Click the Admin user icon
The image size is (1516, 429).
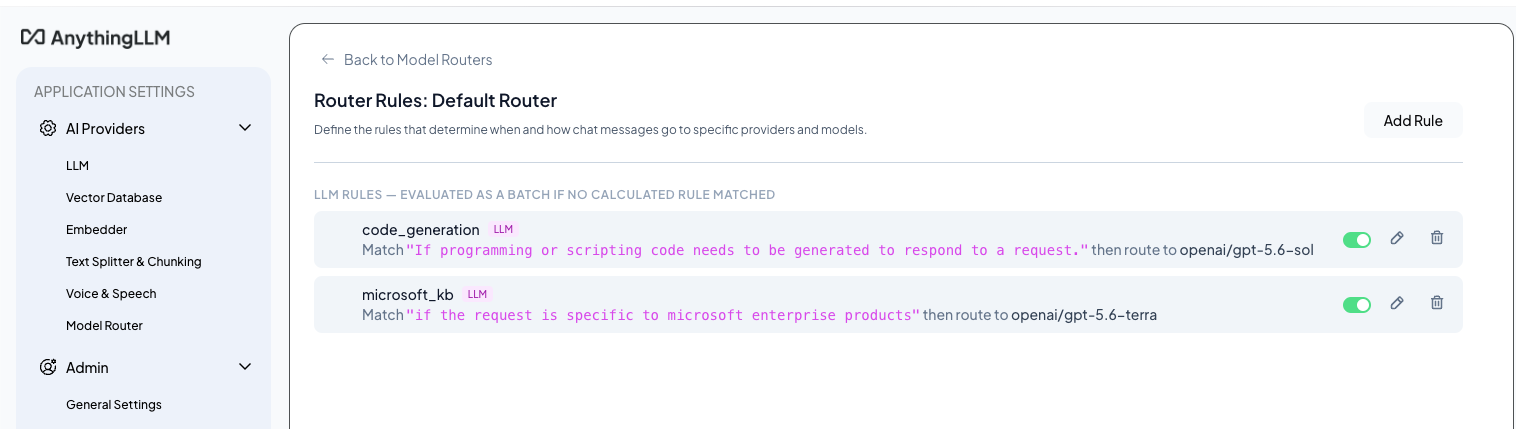(x=47, y=367)
